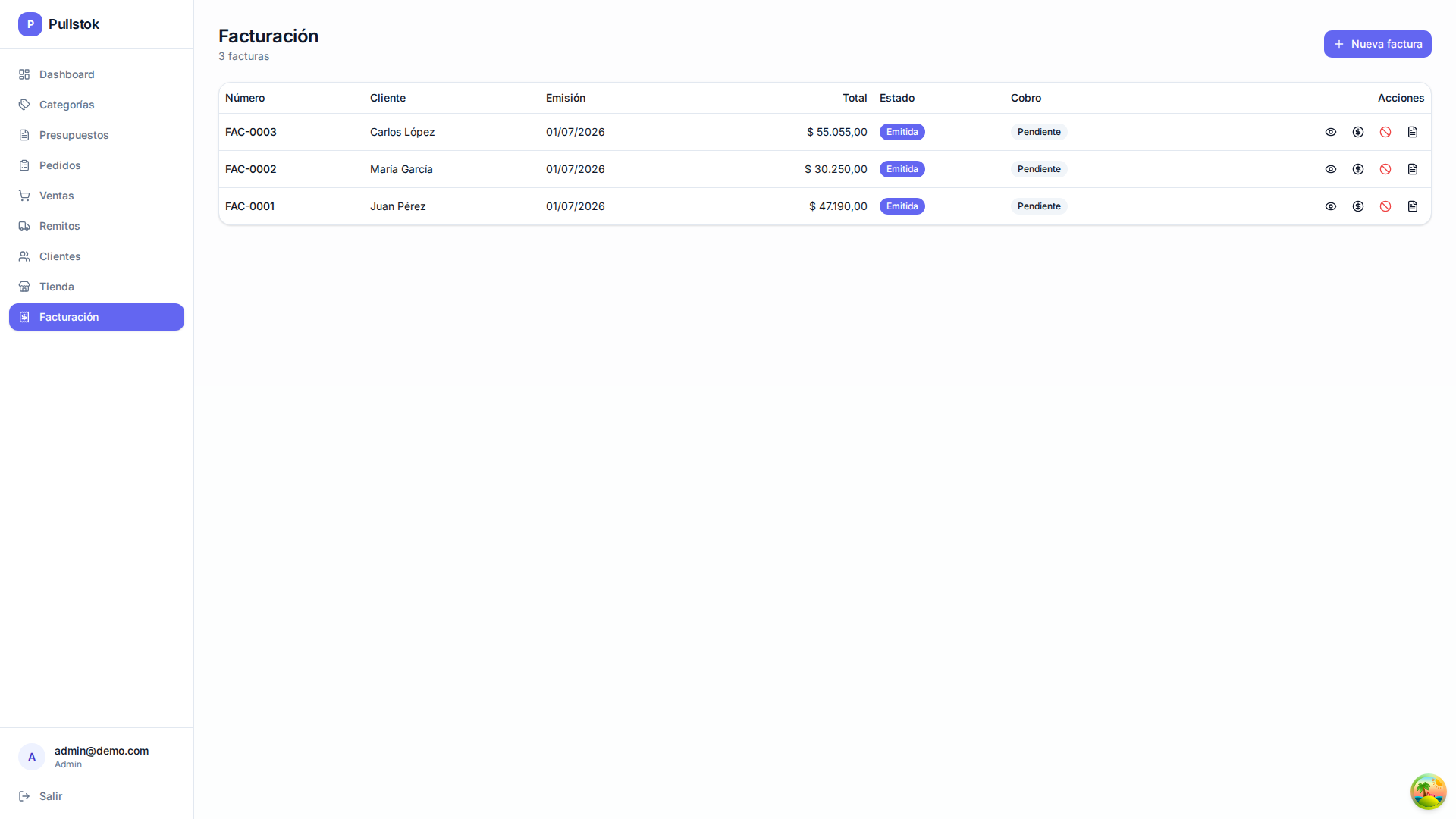Click client name Juan Pérez
Image resolution: width=1456 pixels, height=819 pixels.
pyautogui.click(x=398, y=206)
